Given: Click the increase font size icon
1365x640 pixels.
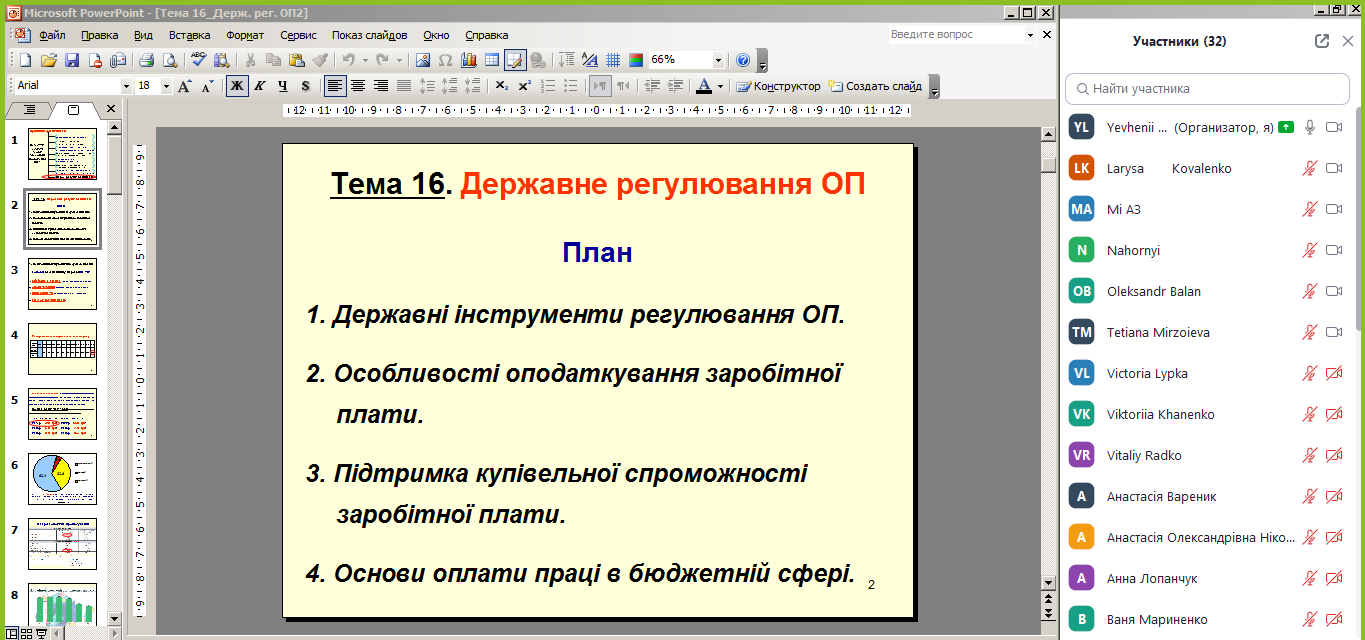Looking at the screenshot, I should click(x=185, y=86).
